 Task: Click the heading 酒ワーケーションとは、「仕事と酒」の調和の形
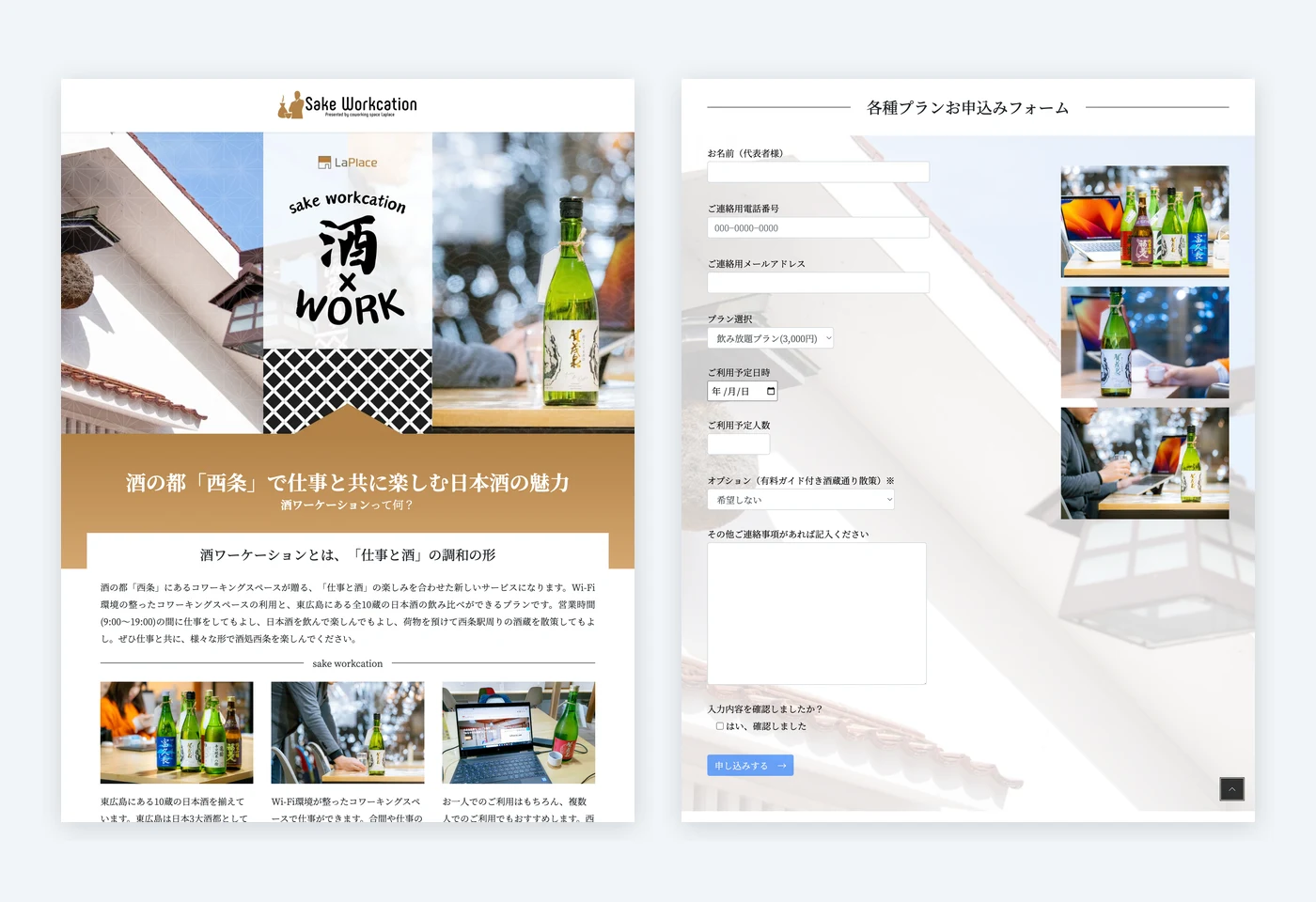(348, 555)
